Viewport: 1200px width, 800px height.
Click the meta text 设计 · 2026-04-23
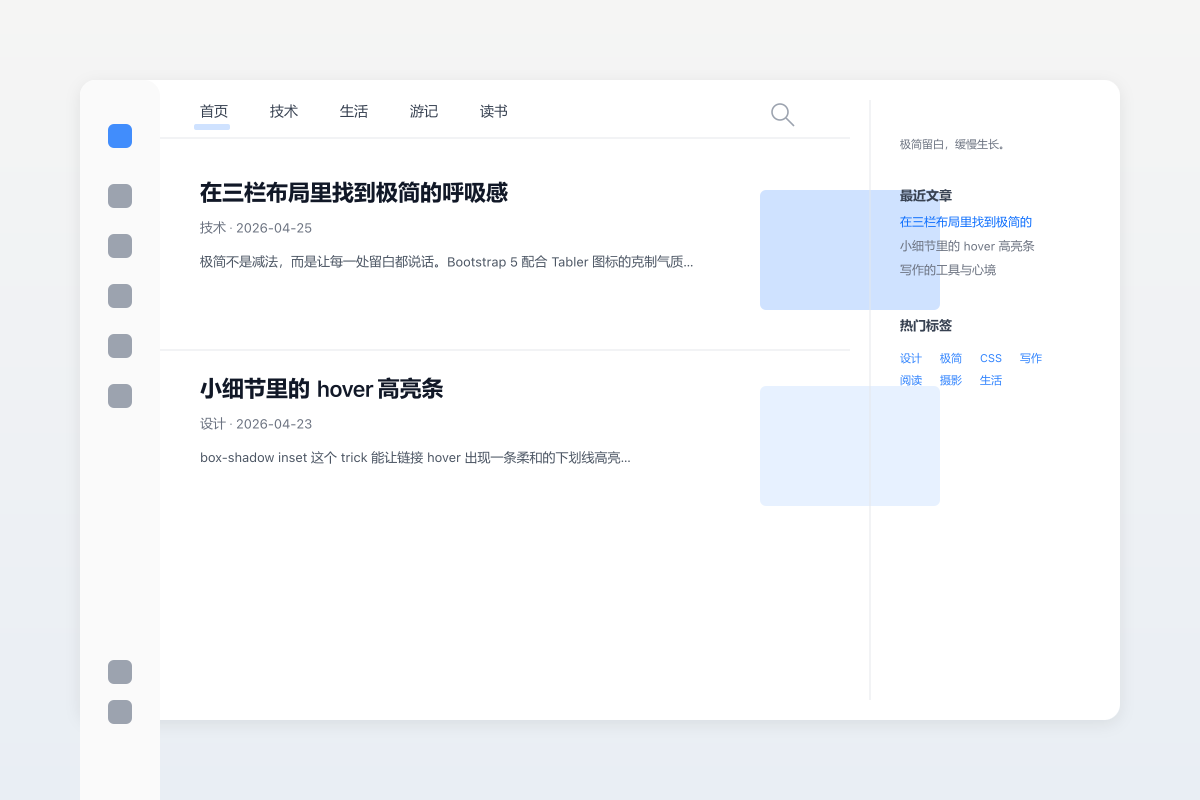point(256,424)
